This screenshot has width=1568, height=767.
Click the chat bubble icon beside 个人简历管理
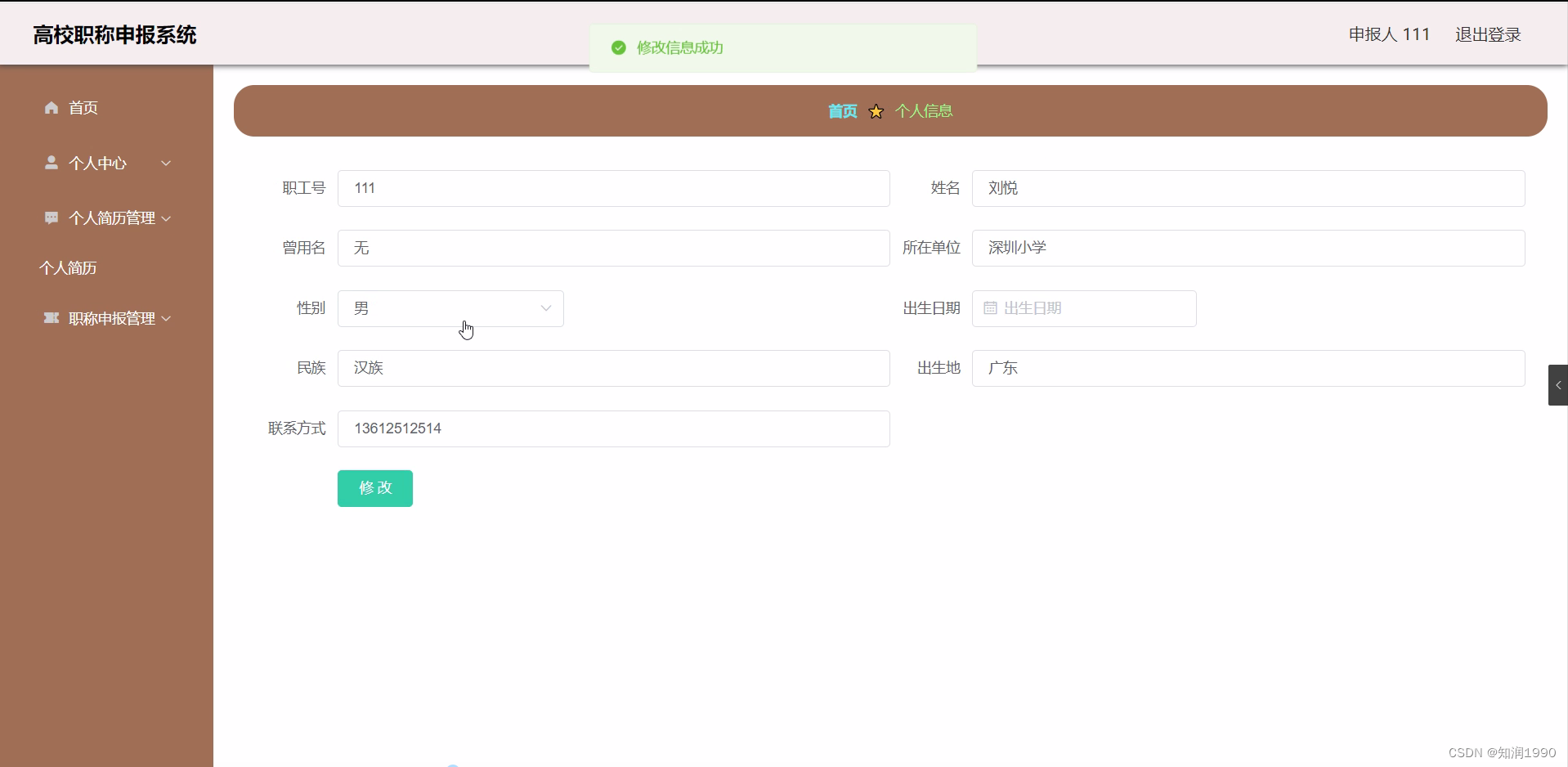click(x=51, y=218)
